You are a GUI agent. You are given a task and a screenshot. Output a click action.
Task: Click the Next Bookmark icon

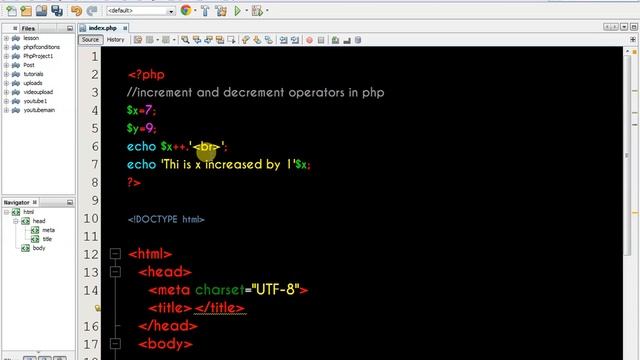point(257,40)
